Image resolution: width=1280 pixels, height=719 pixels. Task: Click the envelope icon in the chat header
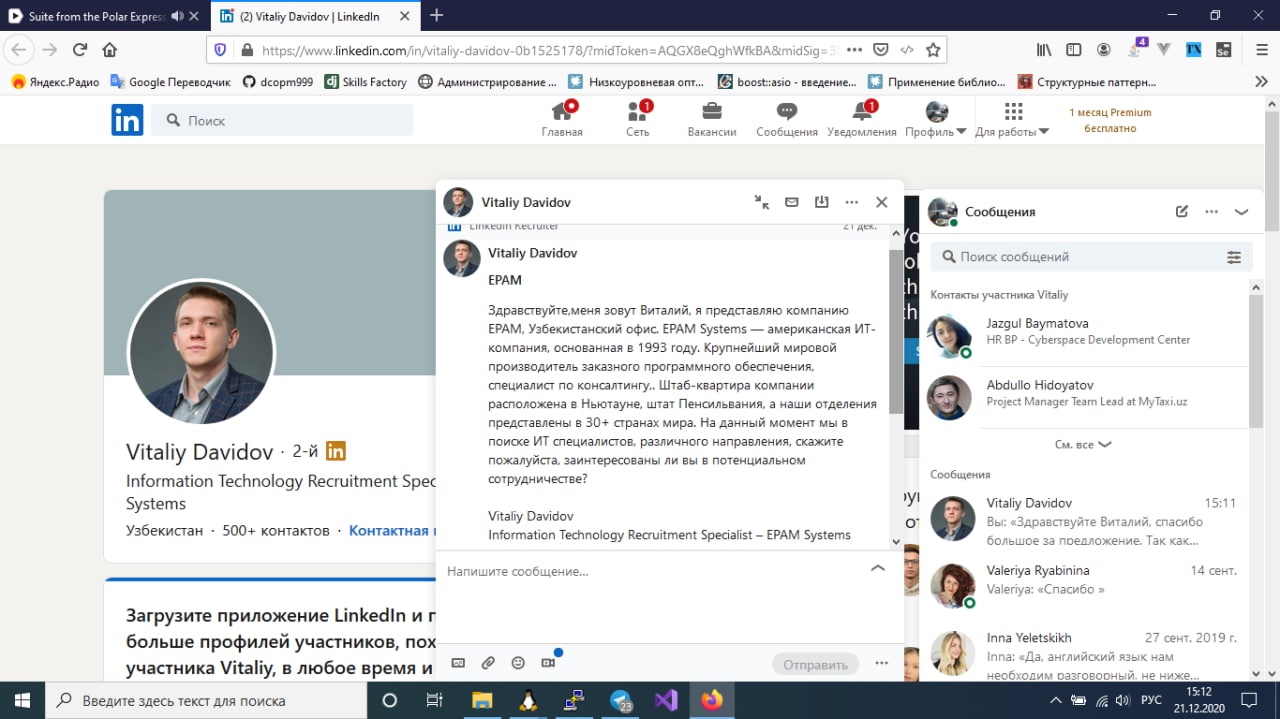[x=792, y=202]
